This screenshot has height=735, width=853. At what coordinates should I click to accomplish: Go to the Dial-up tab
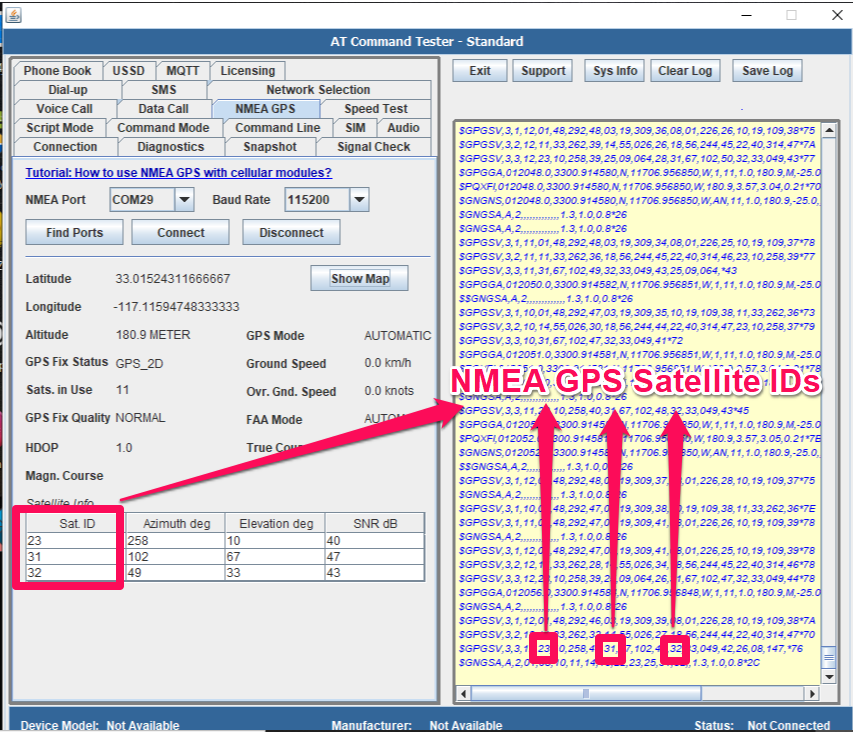(68, 90)
